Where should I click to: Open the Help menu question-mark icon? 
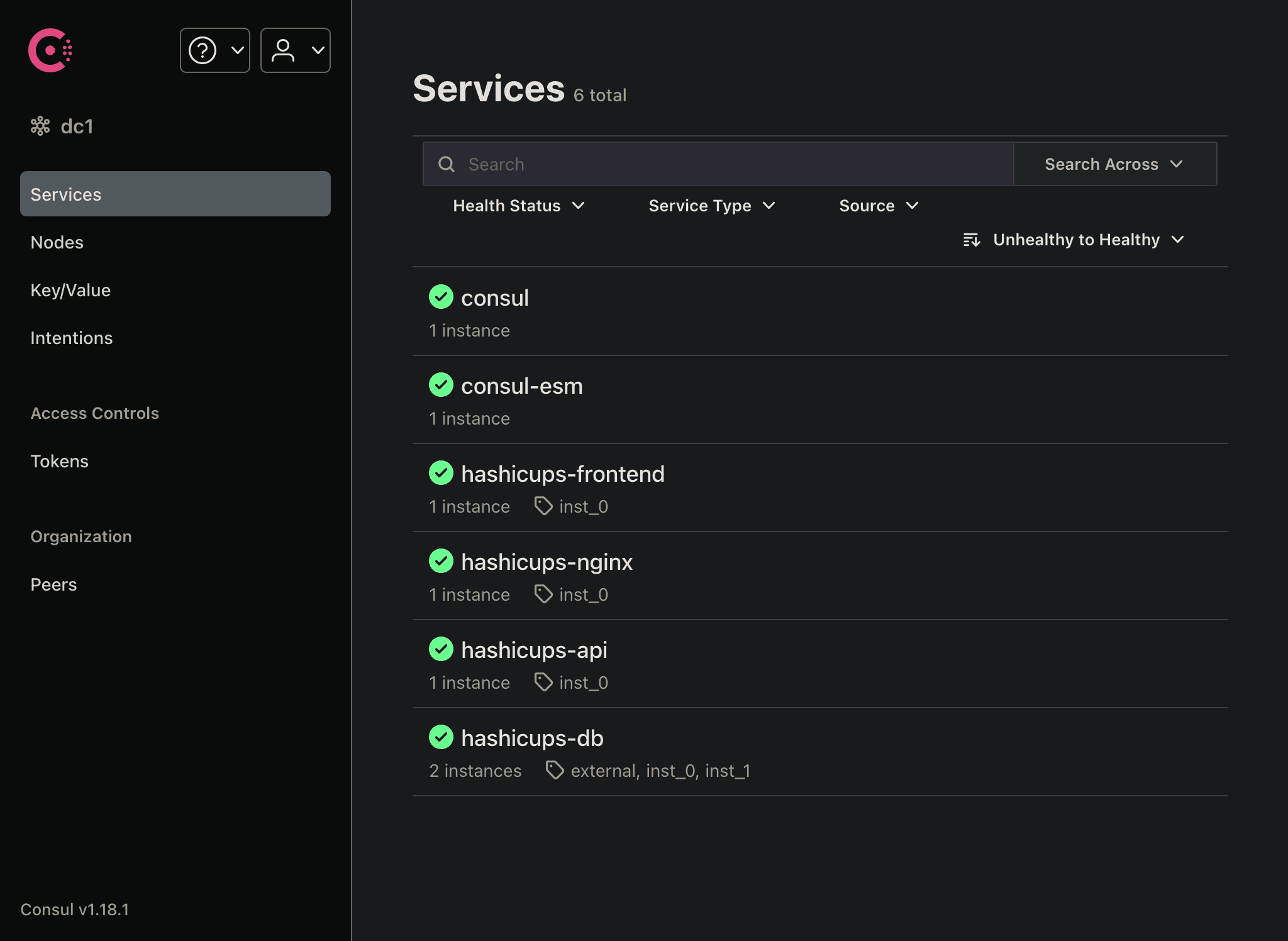[203, 50]
